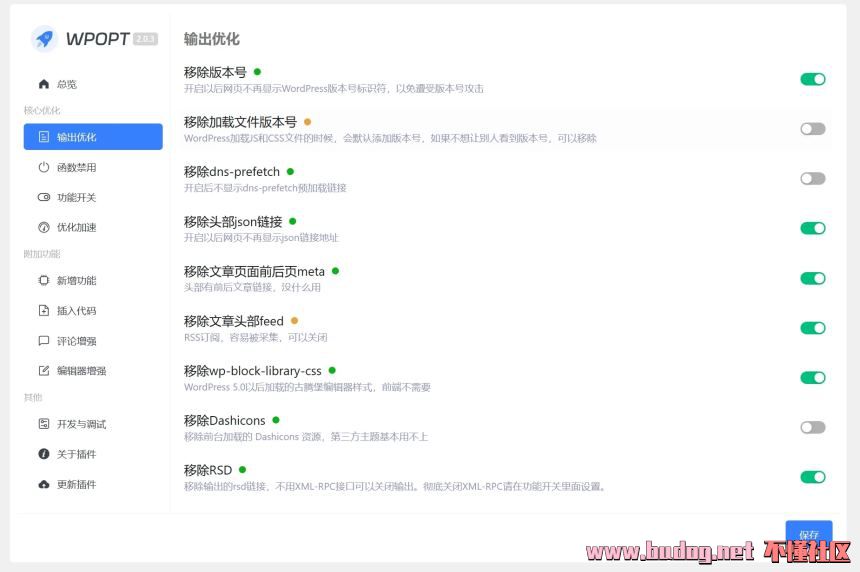Open the 关于插件 page
The width and height of the screenshot is (860, 572).
point(93,454)
